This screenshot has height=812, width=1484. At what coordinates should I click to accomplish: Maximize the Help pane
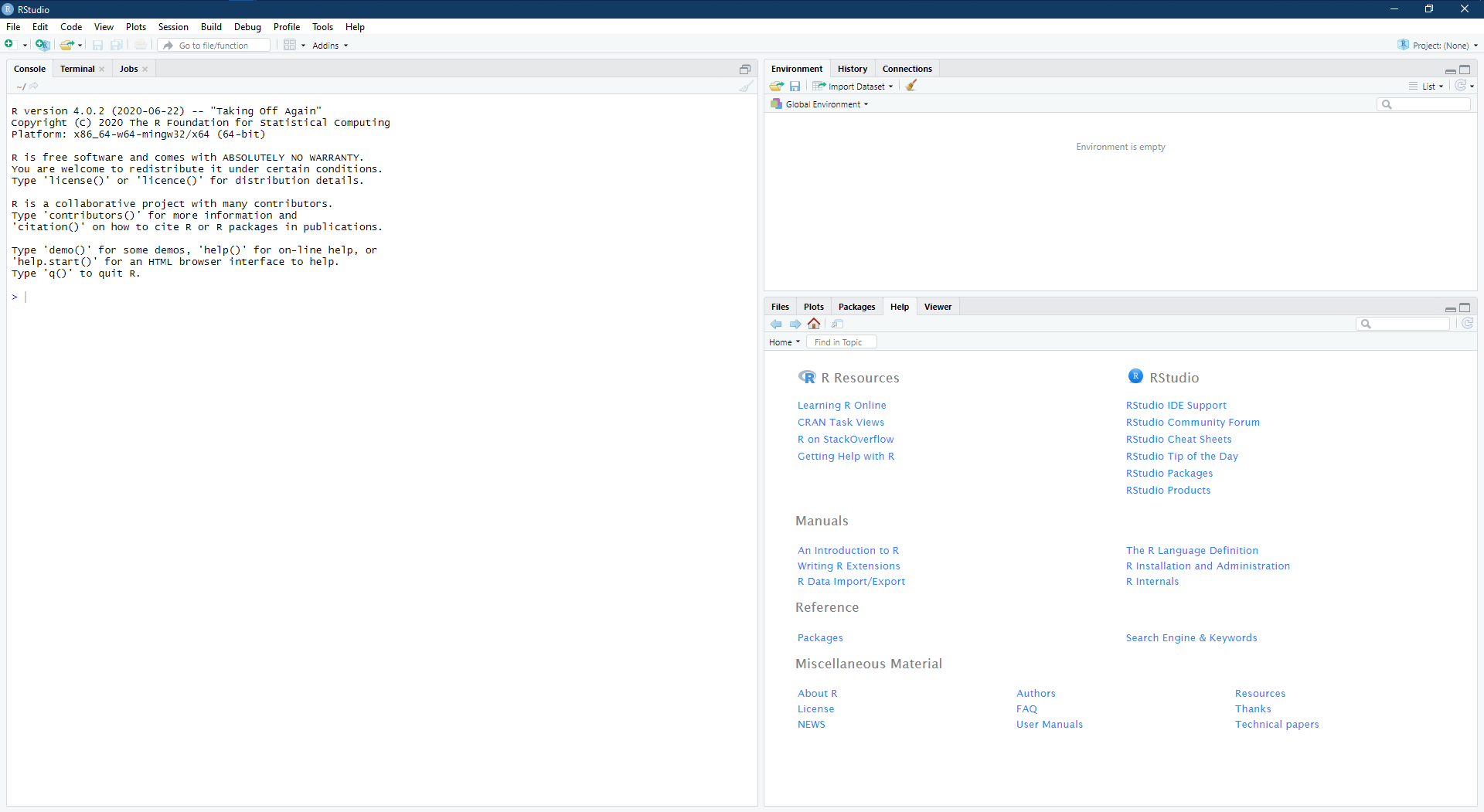pyautogui.click(x=1465, y=307)
